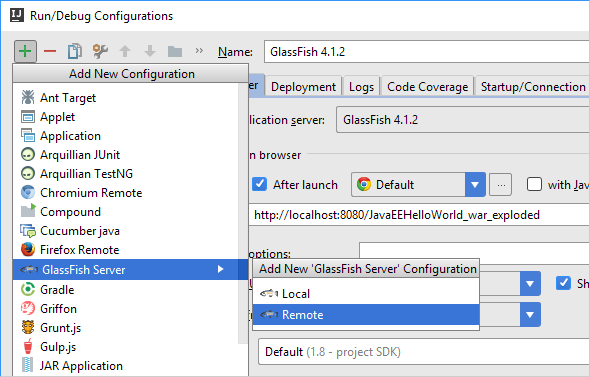Screen dimensions: 590x377
Task: Switch to the Deployment tab
Action: pyautogui.click(x=303, y=87)
